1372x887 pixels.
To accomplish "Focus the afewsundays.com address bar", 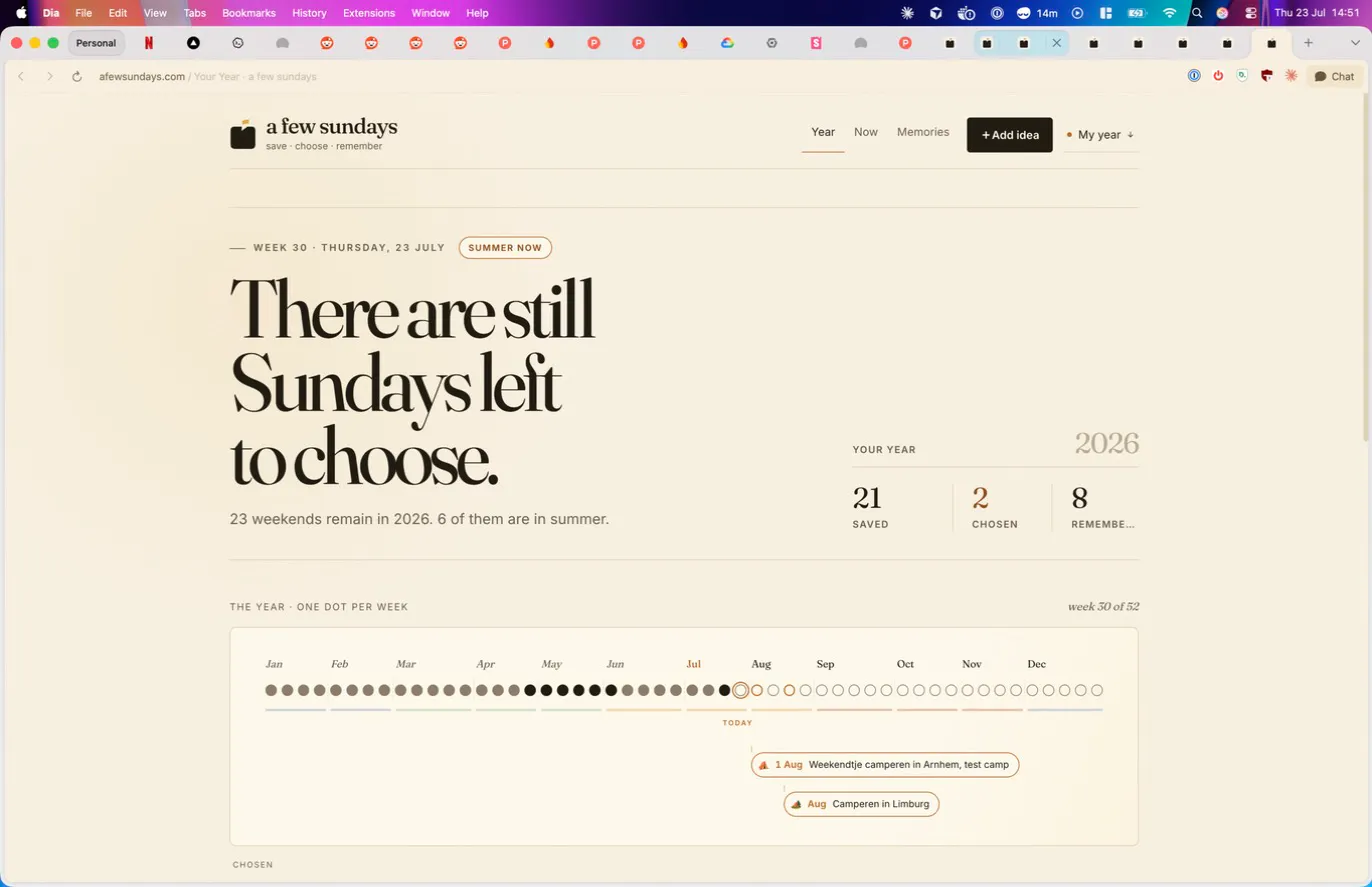I will pyautogui.click(x=208, y=77).
